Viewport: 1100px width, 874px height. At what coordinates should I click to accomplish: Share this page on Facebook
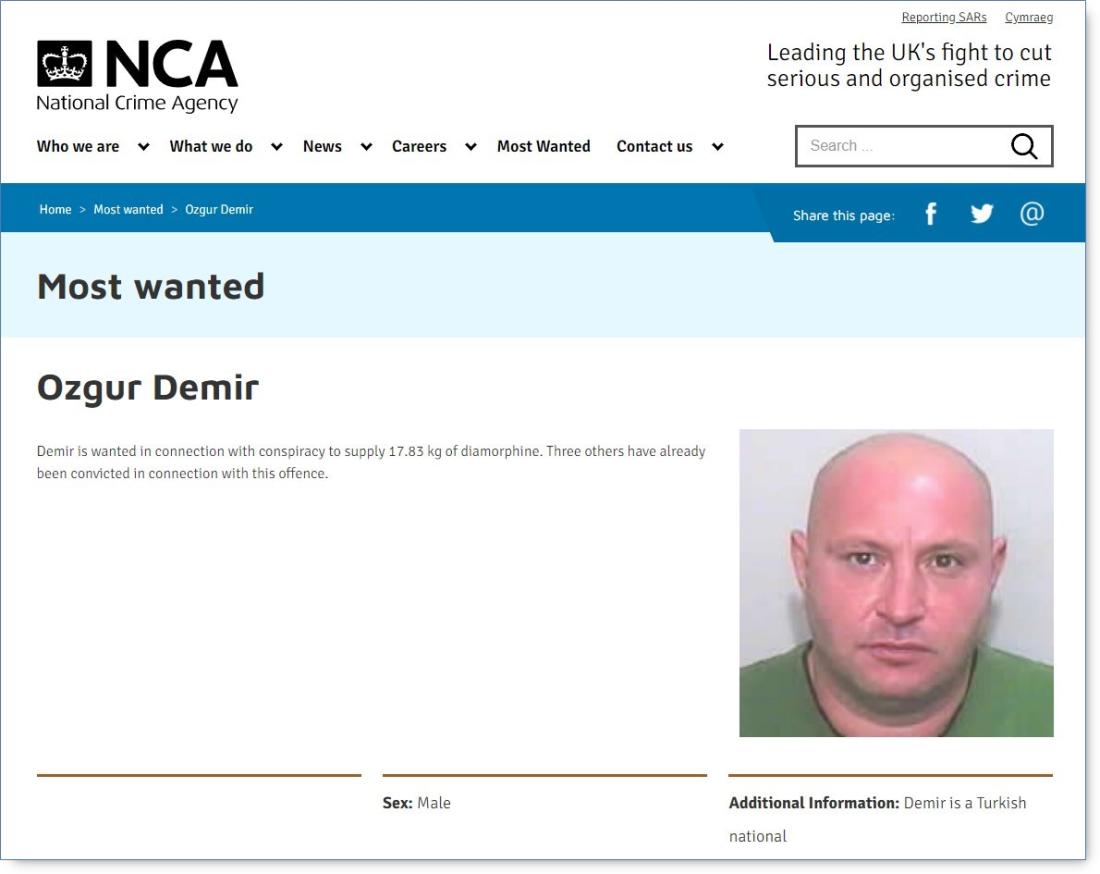(x=930, y=213)
